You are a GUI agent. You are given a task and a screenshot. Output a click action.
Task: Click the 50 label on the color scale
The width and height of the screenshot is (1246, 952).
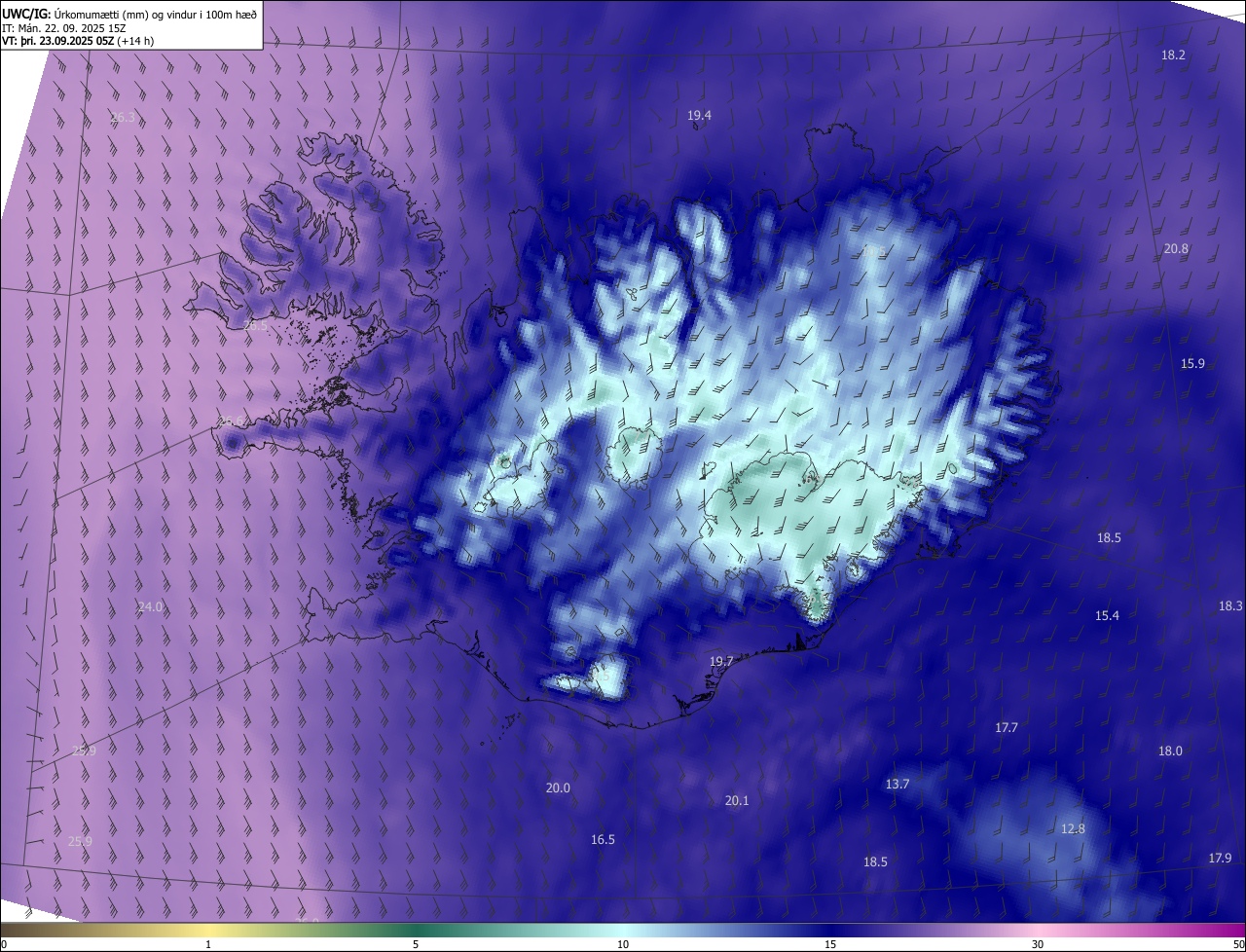1238,944
